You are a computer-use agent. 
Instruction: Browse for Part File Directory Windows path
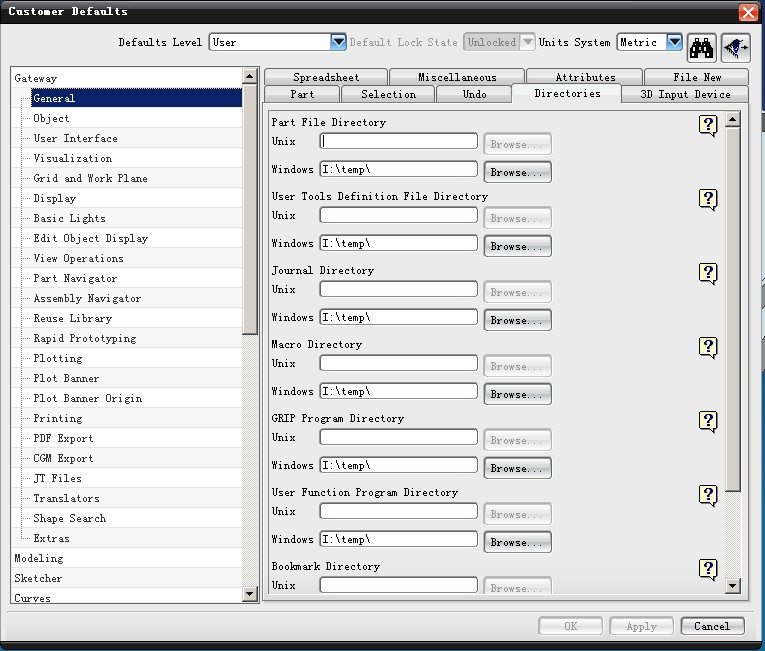518,172
